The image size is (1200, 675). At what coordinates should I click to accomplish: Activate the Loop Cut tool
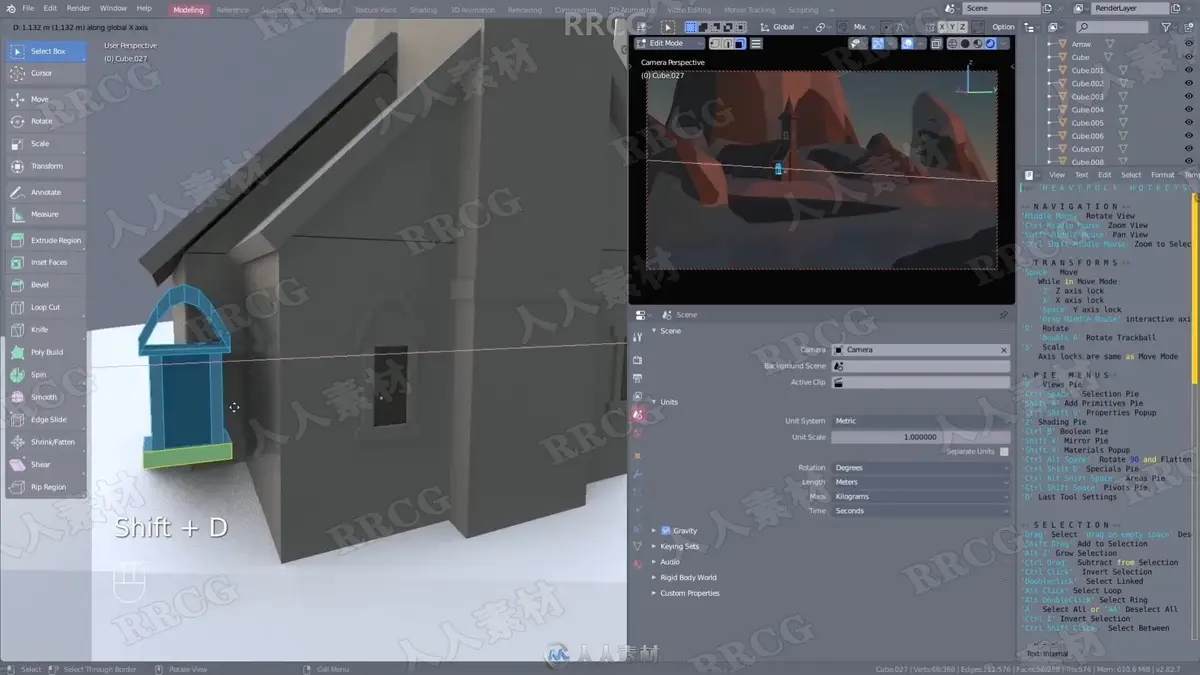(x=46, y=307)
